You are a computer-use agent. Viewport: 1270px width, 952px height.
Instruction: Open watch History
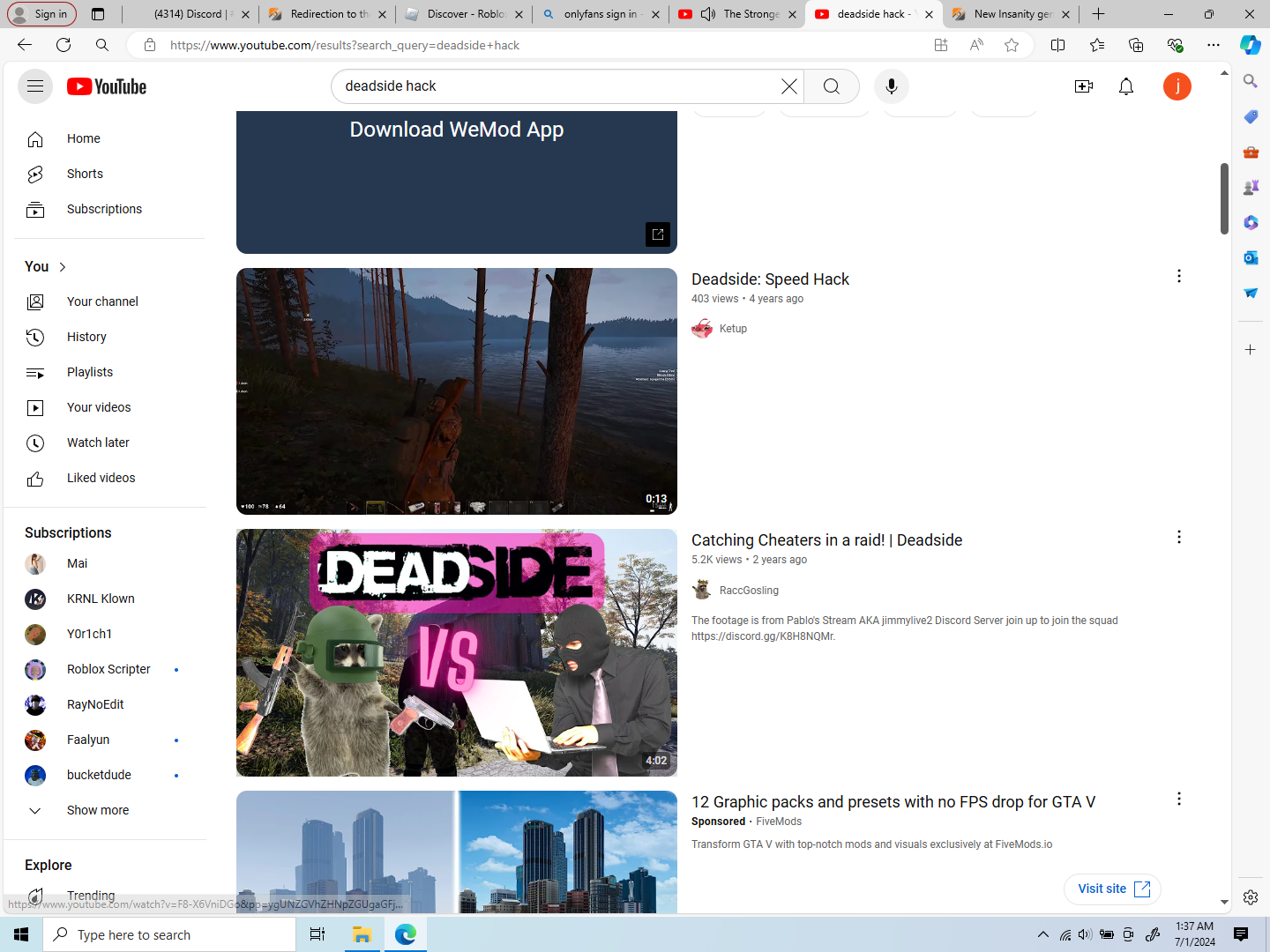tap(109, 337)
